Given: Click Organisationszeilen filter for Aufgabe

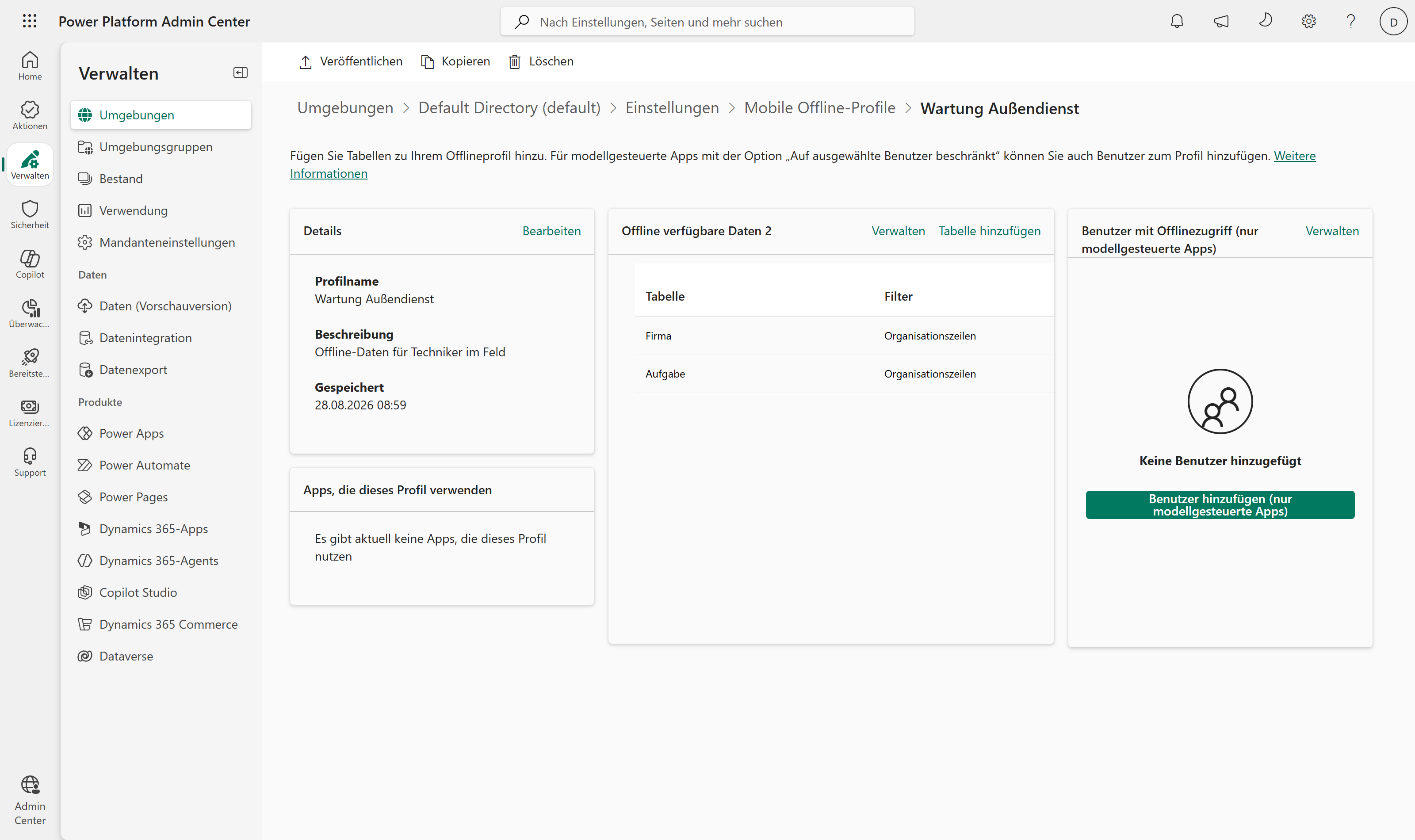Looking at the screenshot, I should point(930,374).
